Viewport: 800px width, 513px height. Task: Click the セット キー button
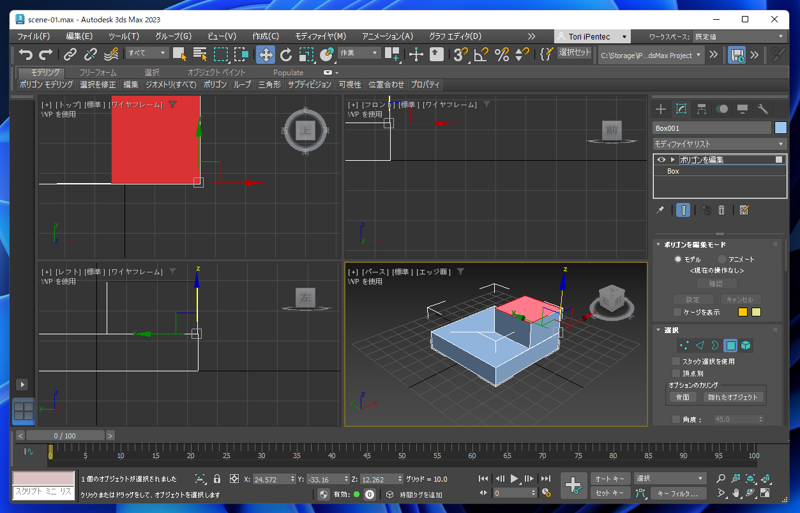609,493
